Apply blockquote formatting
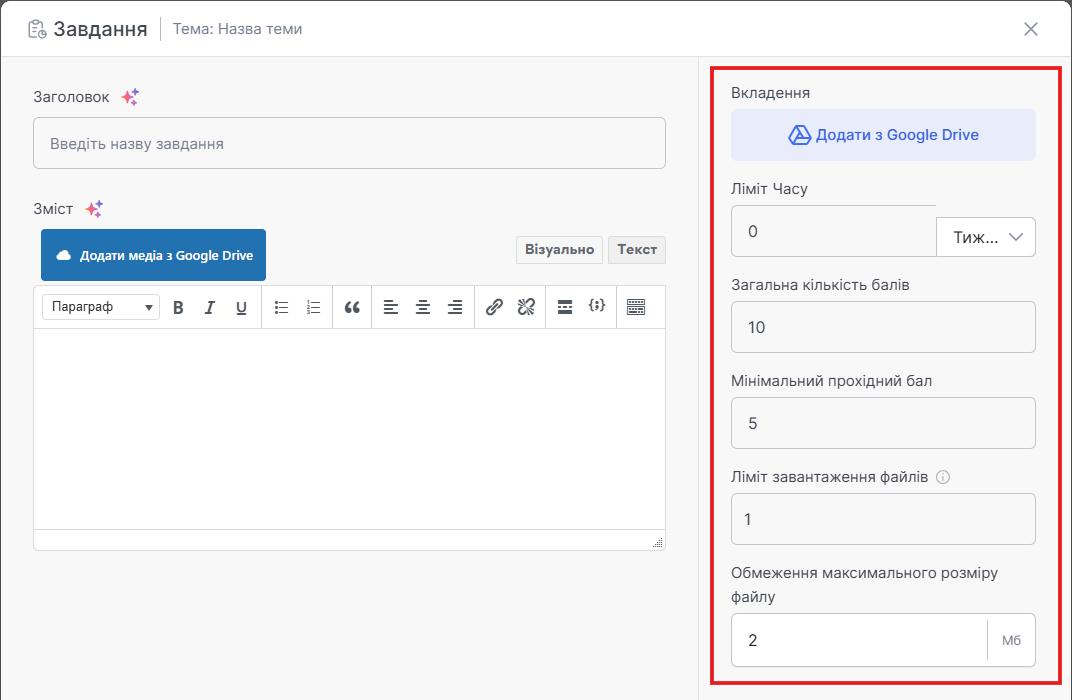 coord(352,308)
